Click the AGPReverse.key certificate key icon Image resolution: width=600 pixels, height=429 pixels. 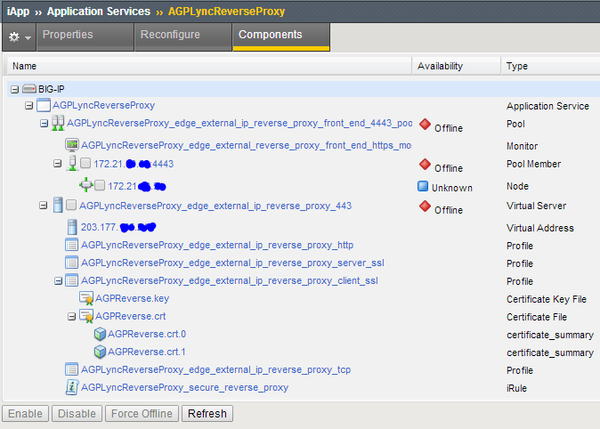click(85, 298)
